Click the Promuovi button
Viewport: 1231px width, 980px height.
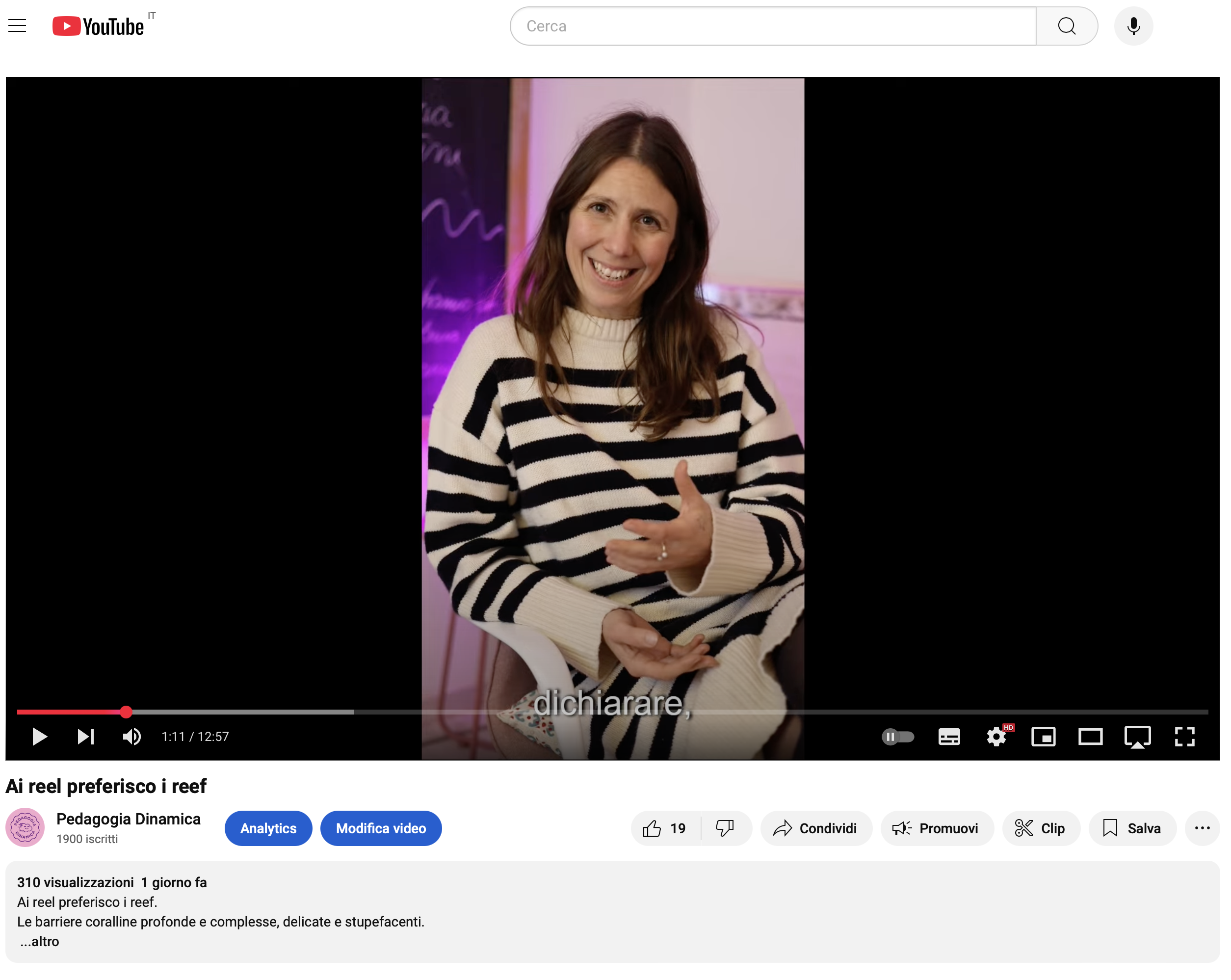(937, 828)
